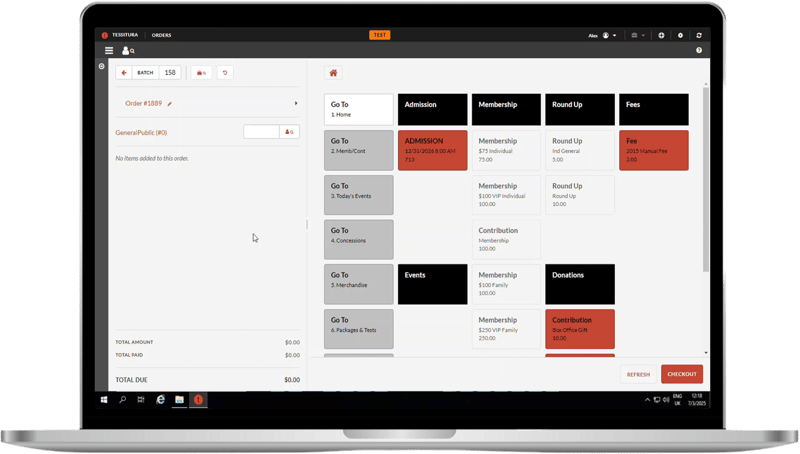The height and width of the screenshot is (454, 800).
Task: Add Fee 2015 Manual Fee tile
Action: click(654, 150)
